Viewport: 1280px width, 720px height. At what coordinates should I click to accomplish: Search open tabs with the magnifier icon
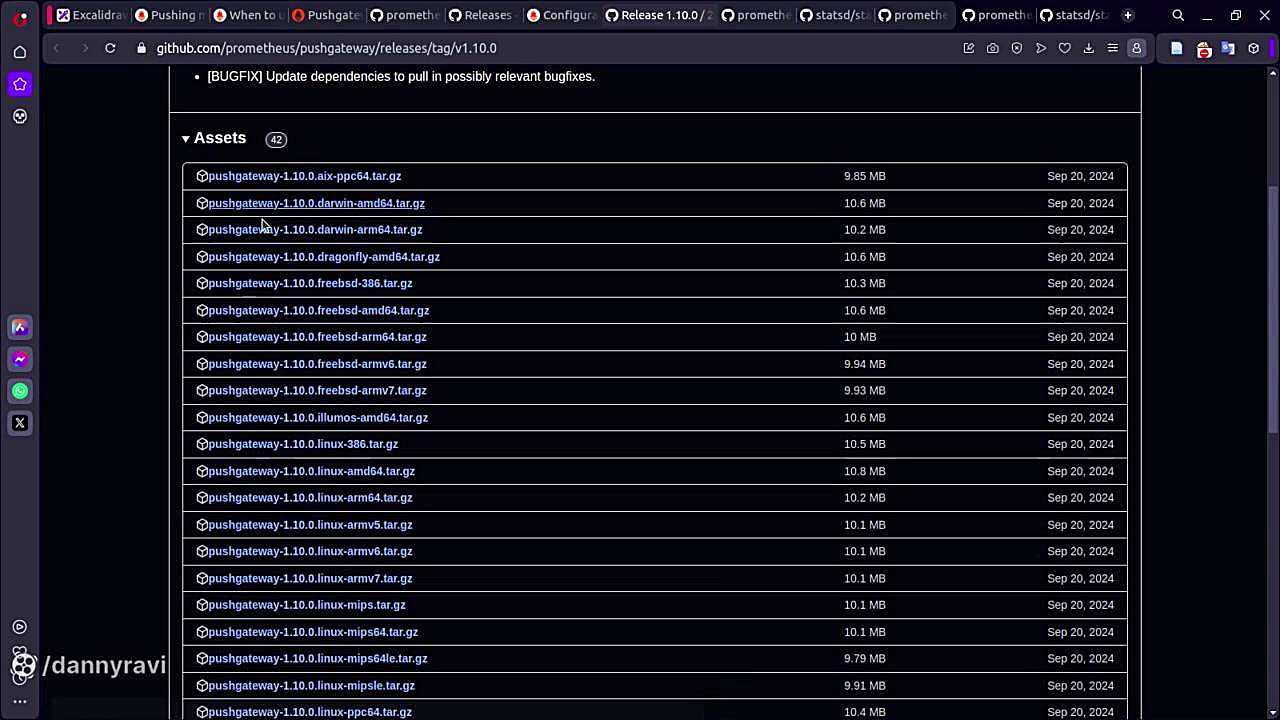(x=1178, y=15)
